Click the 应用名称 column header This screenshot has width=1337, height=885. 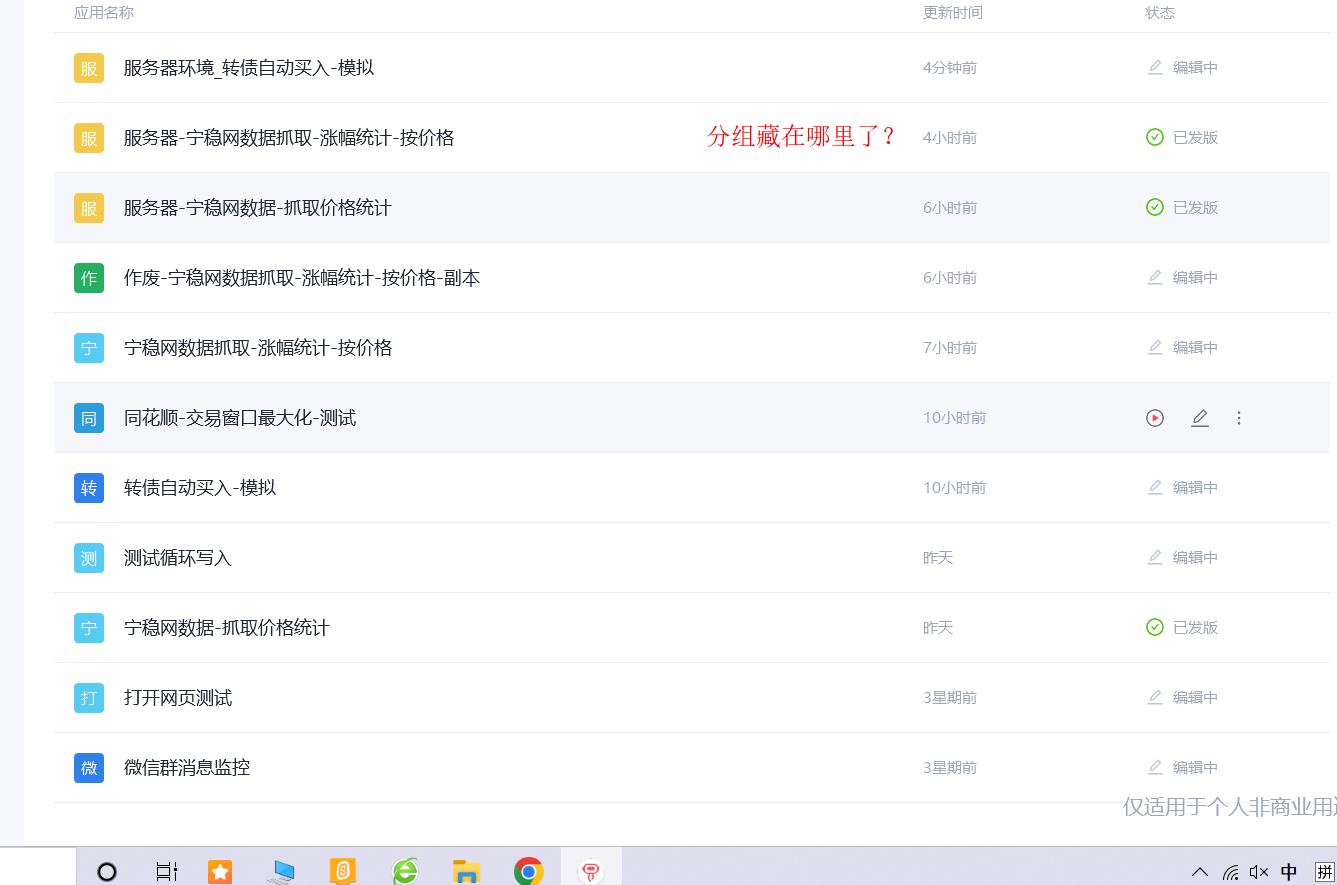104,13
